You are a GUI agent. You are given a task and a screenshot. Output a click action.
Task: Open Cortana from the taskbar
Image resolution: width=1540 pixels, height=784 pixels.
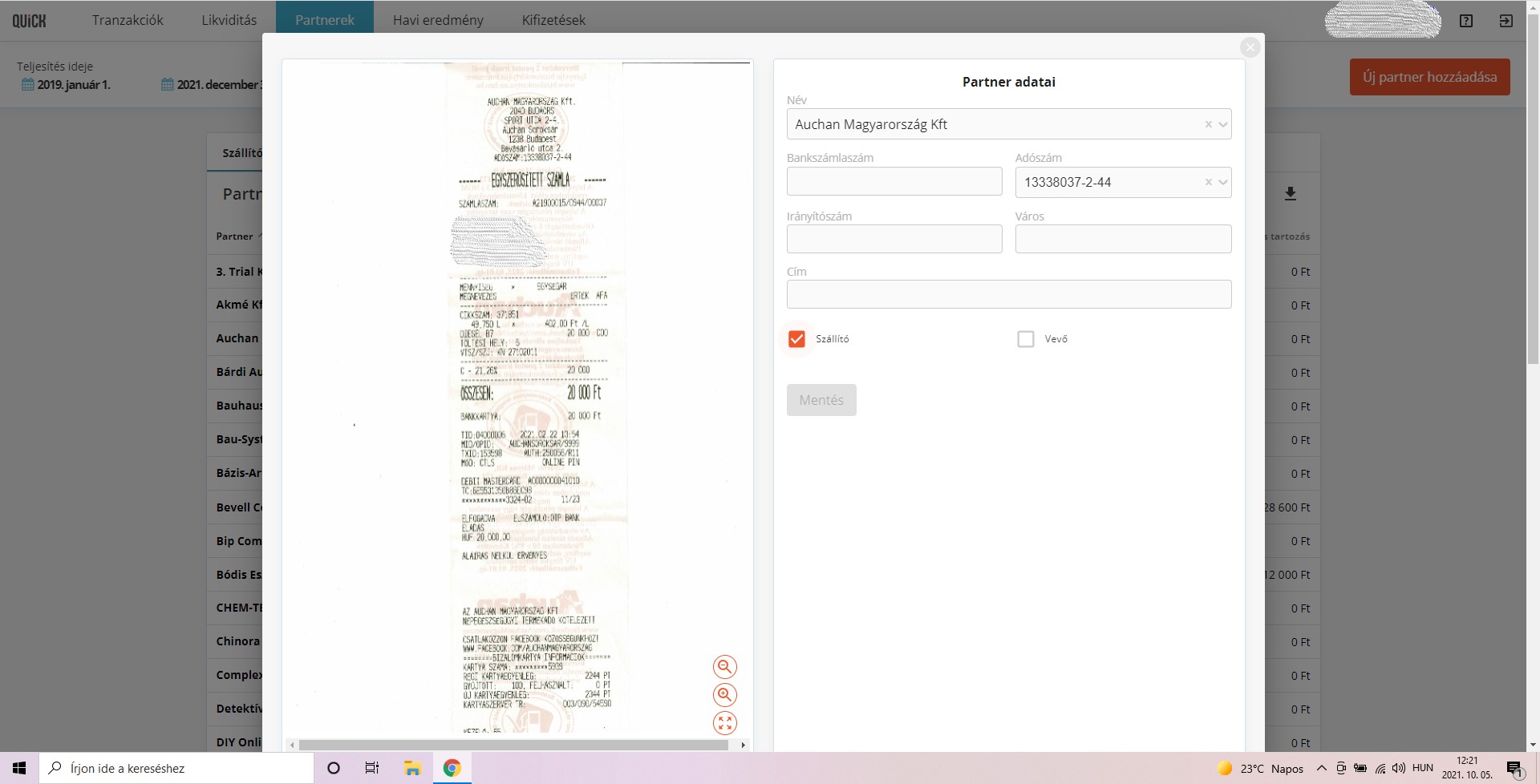(334, 768)
